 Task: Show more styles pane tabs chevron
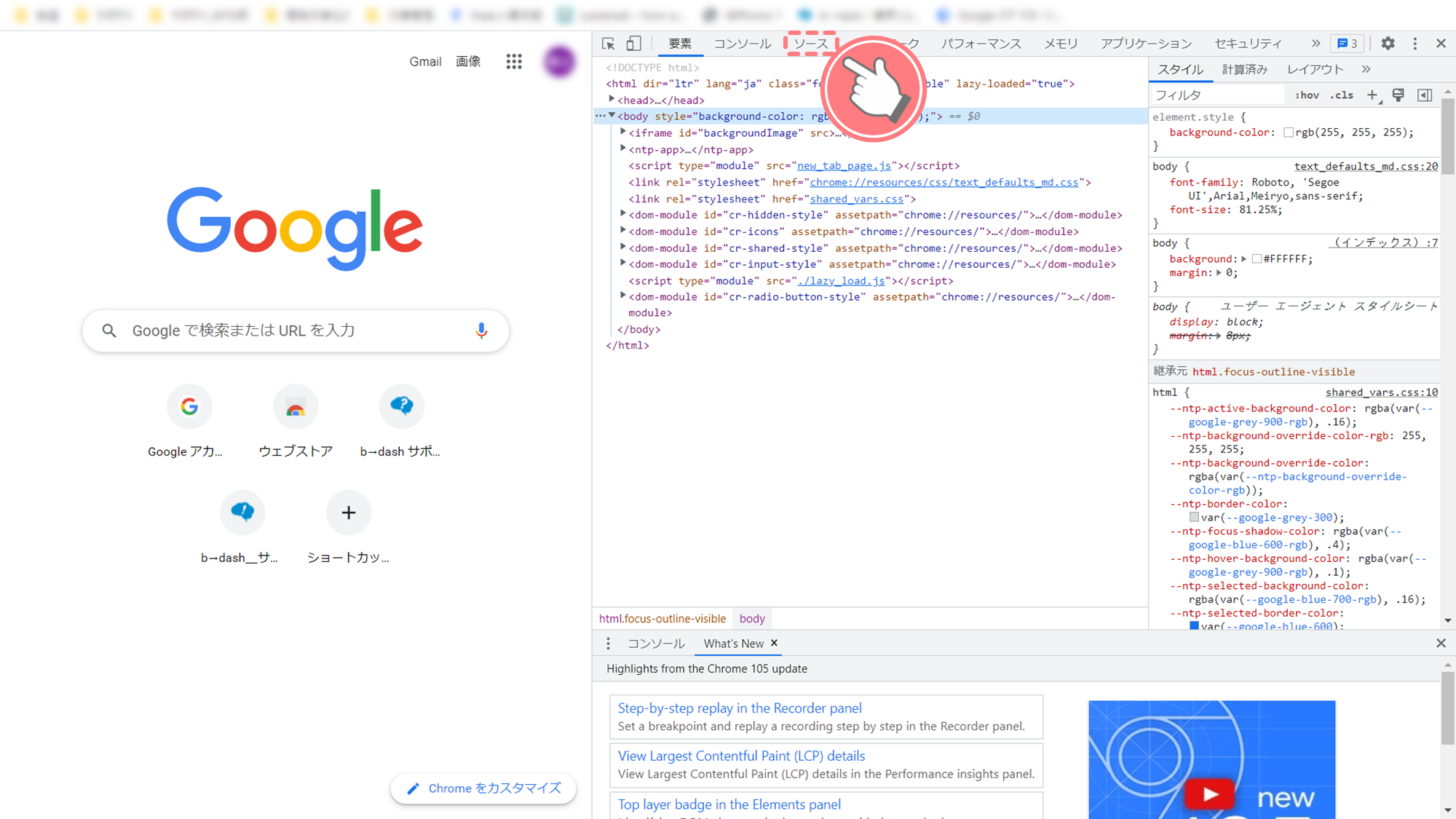point(1366,69)
